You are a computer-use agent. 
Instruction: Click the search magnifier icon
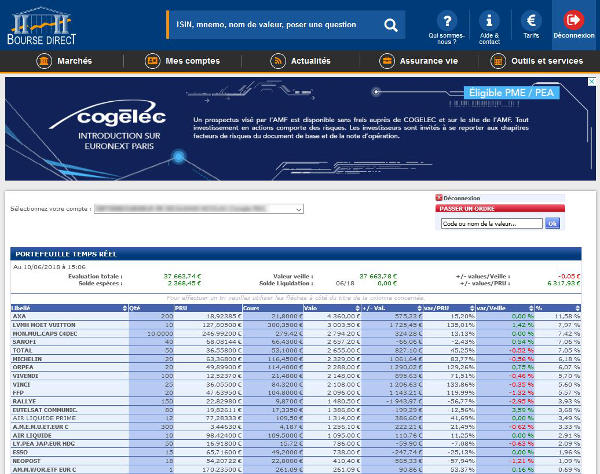[x=390, y=25]
